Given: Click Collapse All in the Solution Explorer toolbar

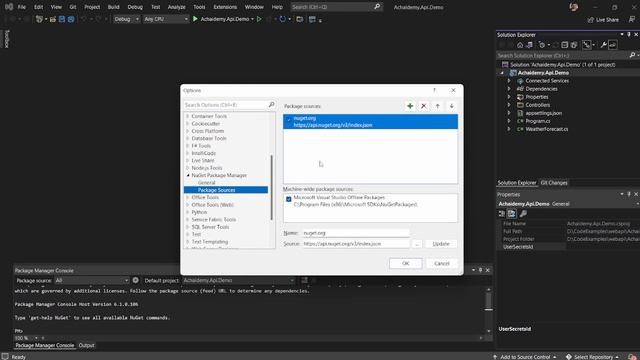Looking at the screenshot, I should pyautogui.click(x=564, y=45).
